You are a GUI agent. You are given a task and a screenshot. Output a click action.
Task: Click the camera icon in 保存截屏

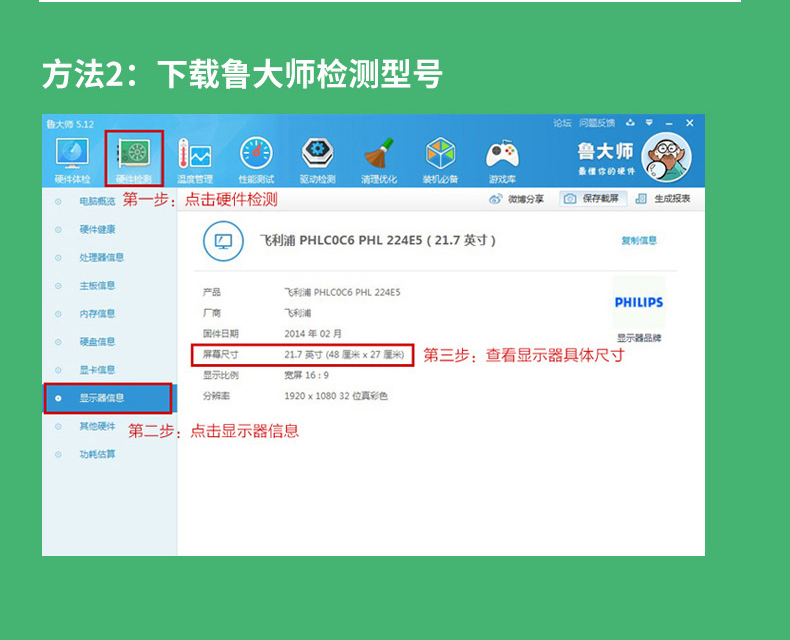click(x=570, y=199)
